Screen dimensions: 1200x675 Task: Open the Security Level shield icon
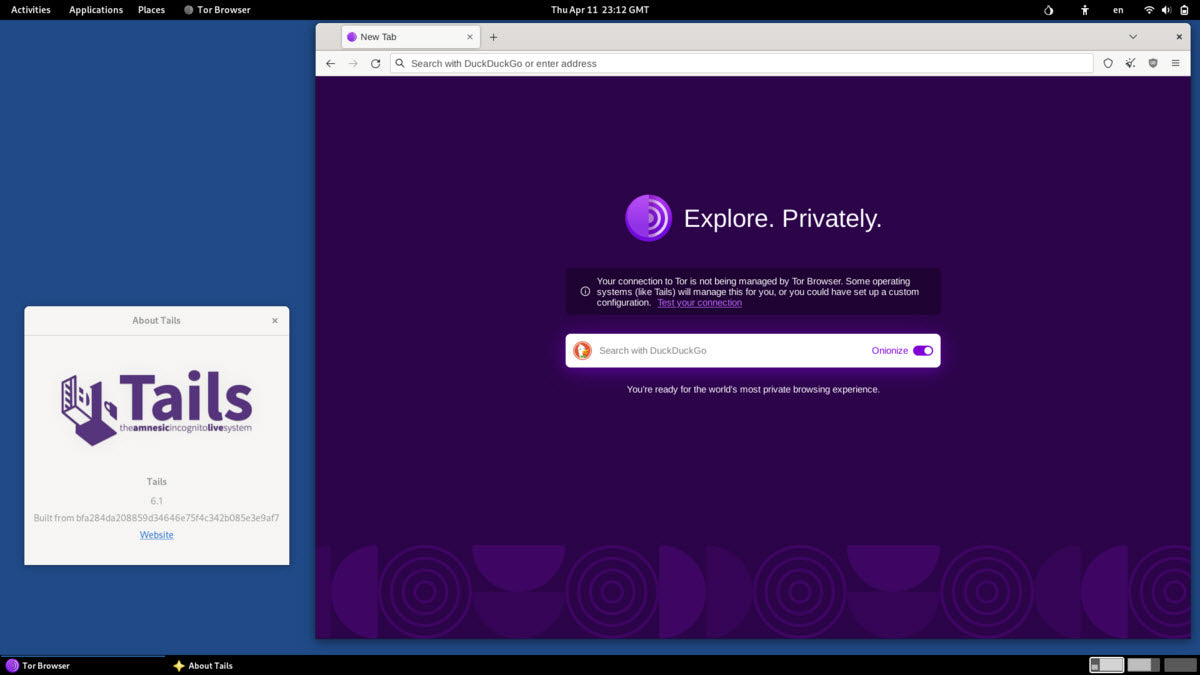tap(1153, 63)
